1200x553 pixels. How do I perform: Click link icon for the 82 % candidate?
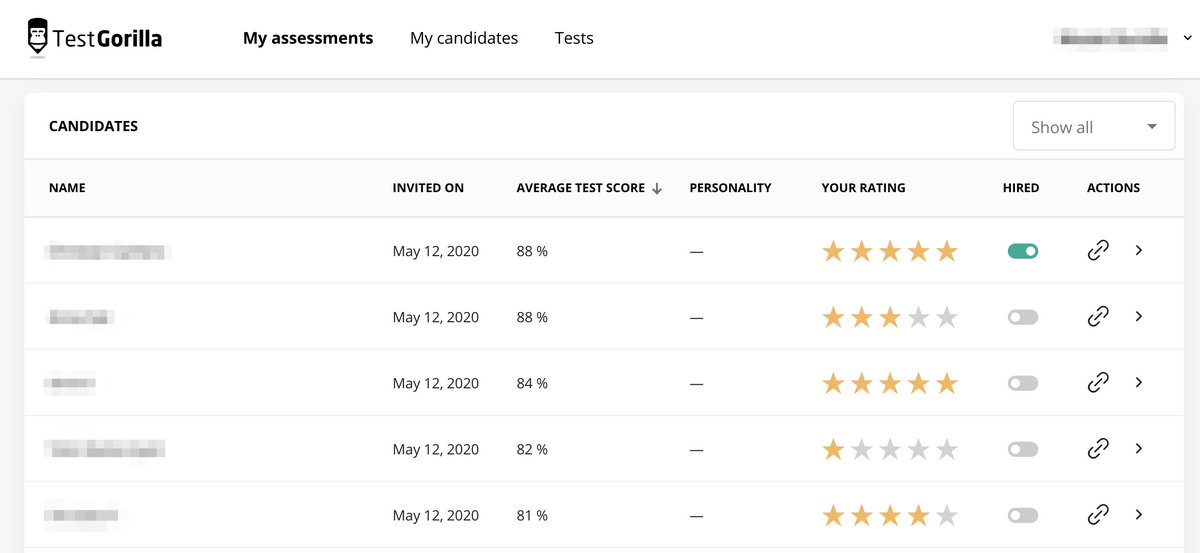pos(1098,449)
